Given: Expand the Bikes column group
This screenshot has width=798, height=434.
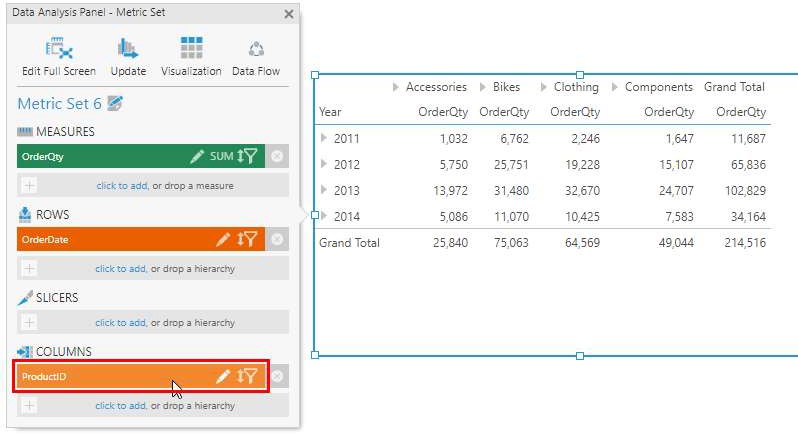Looking at the screenshot, I should tap(485, 87).
